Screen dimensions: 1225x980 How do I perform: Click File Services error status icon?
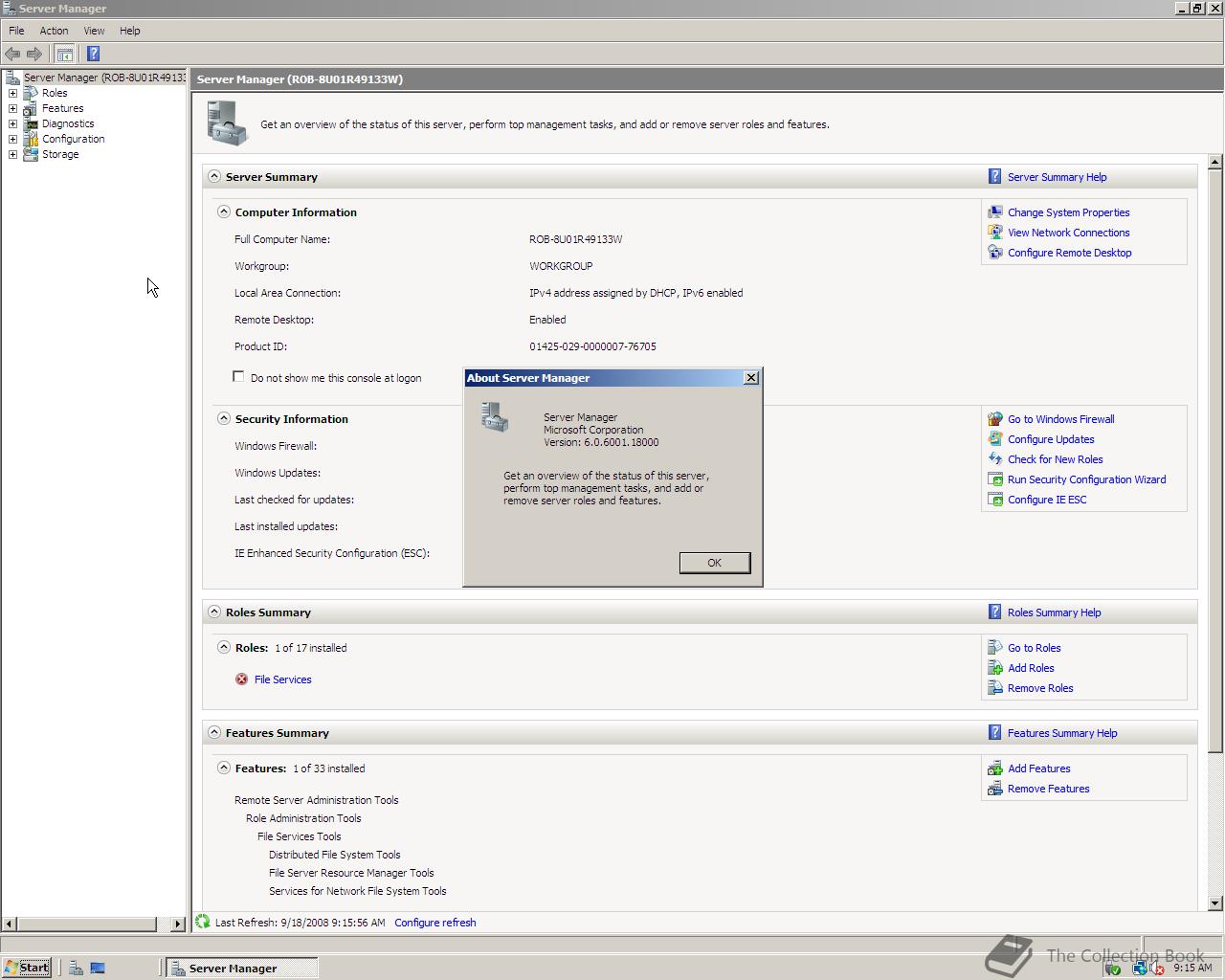coord(241,679)
